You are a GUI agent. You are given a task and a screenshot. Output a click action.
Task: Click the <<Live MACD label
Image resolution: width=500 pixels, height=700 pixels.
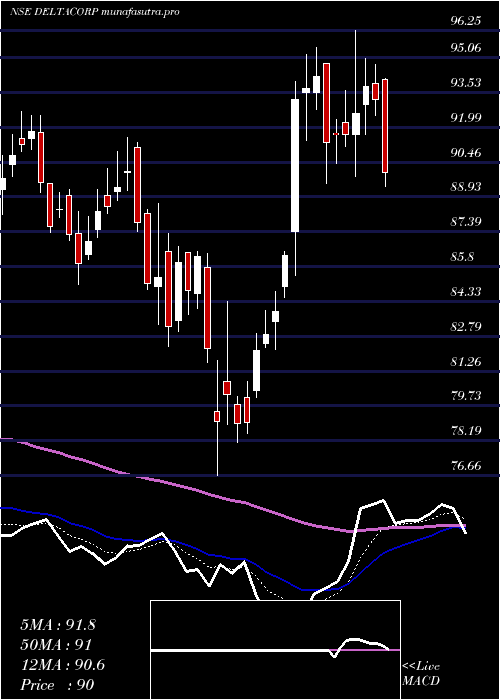point(421,674)
